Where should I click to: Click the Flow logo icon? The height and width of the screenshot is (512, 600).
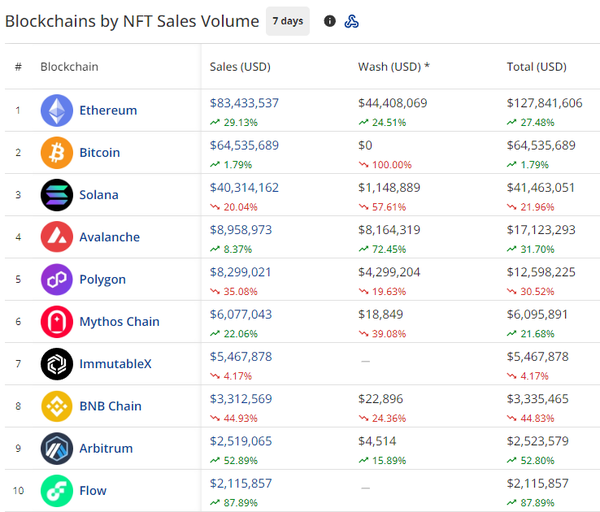click(x=56, y=490)
